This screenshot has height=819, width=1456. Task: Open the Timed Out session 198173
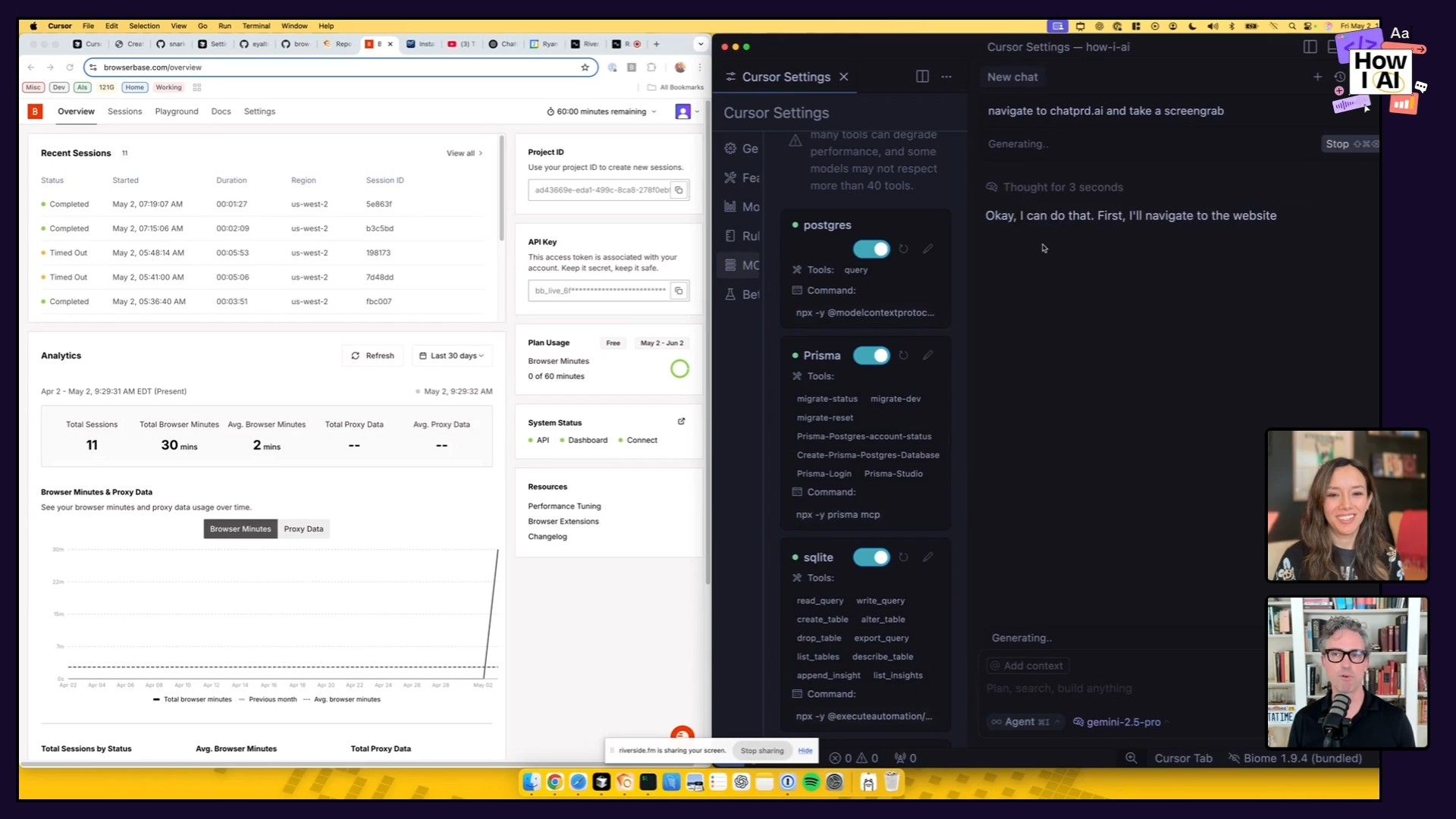coord(262,253)
